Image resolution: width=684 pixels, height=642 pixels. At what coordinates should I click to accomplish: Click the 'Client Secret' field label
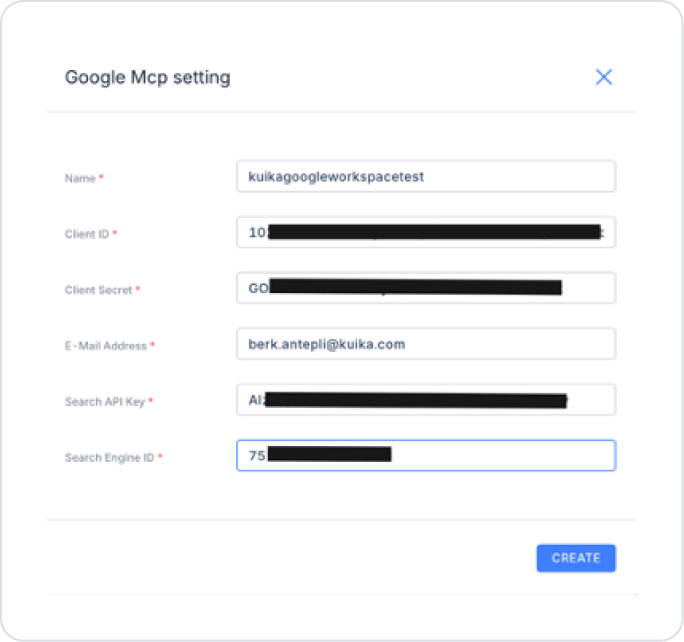(99, 290)
